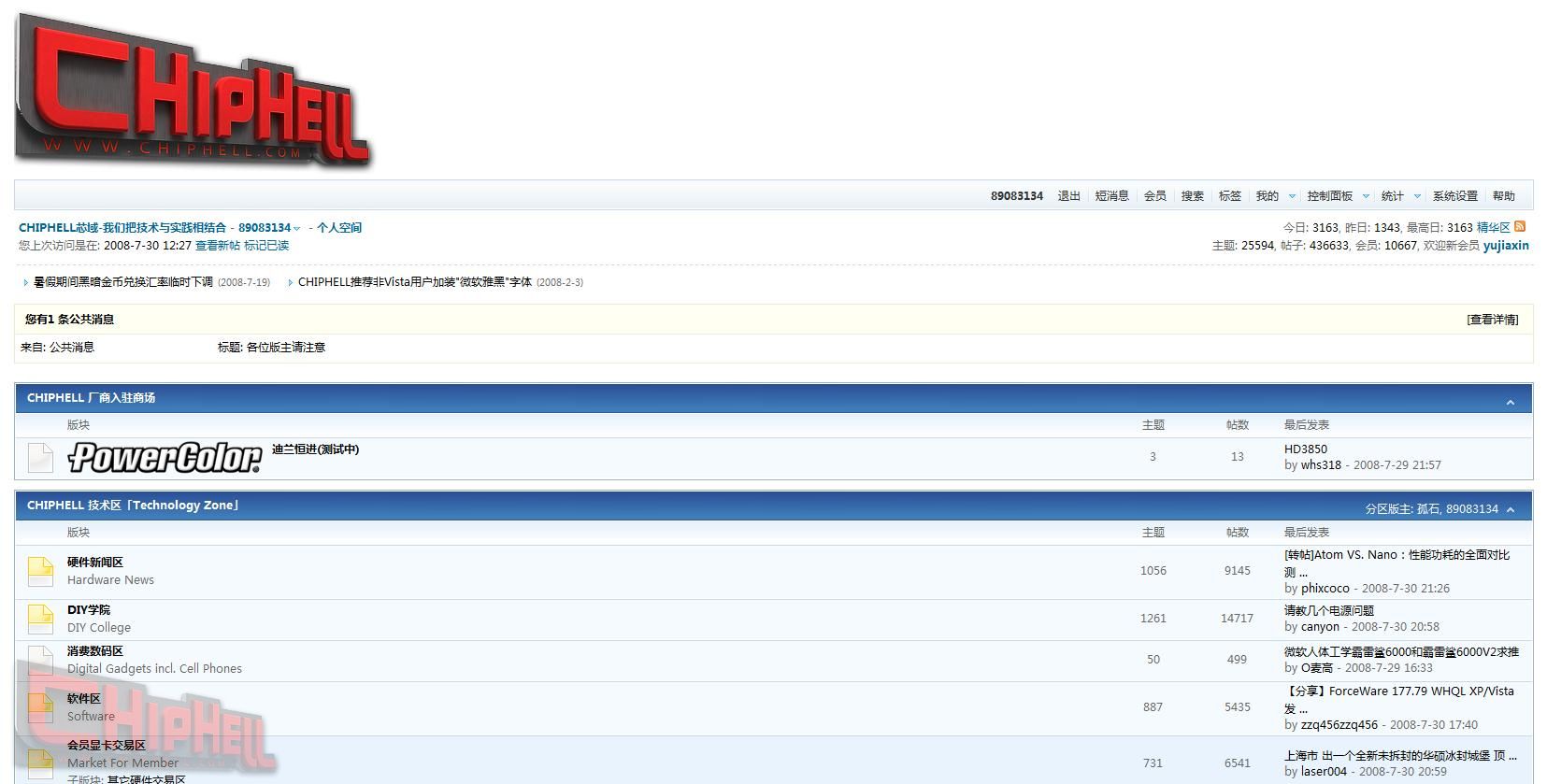This screenshot has height=784, width=1547.
Task: Open user laser004 profile
Action: (1324, 771)
